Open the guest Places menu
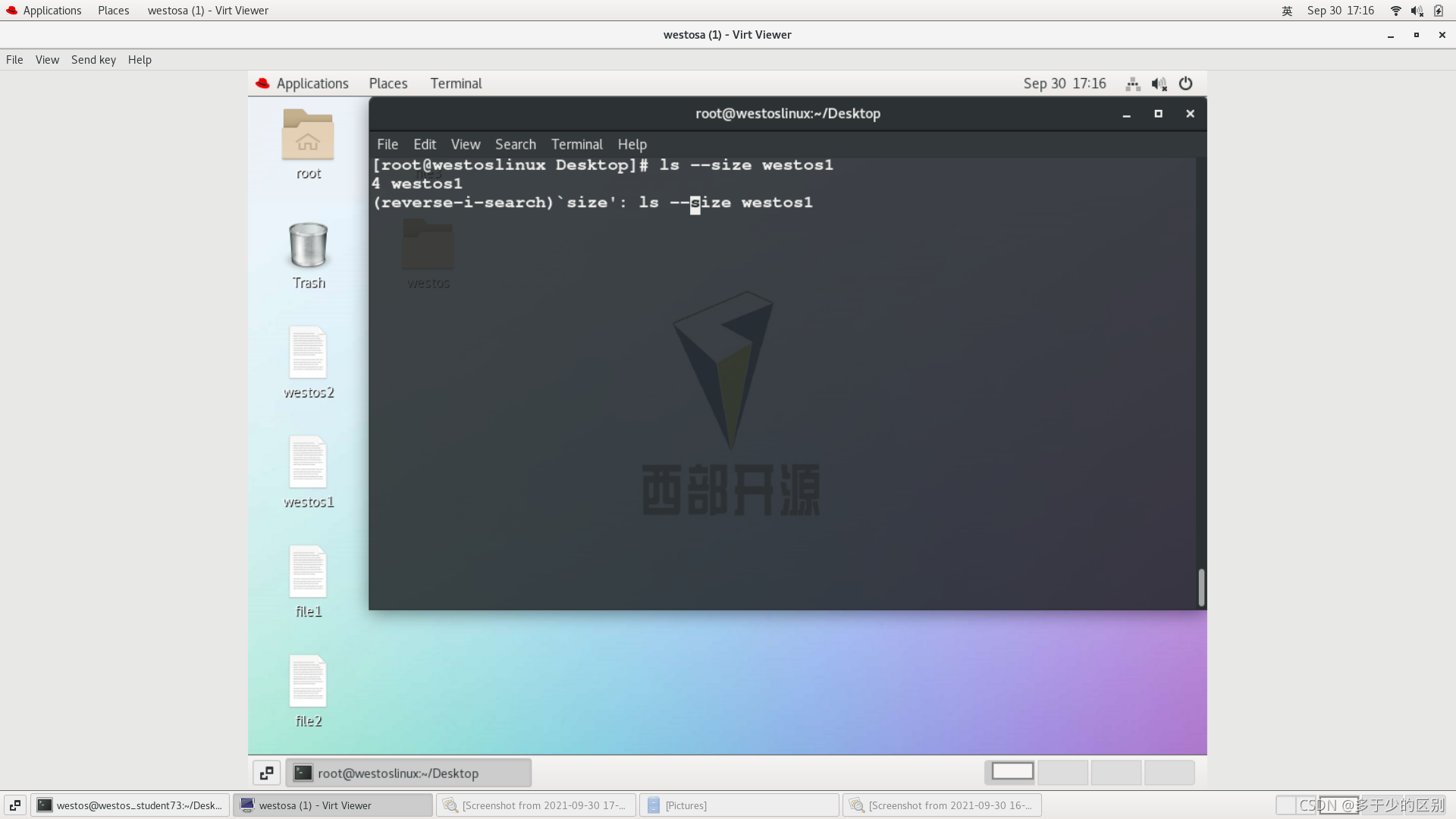The width and height of the screenshot is (1456, 819). coord(388,83)
